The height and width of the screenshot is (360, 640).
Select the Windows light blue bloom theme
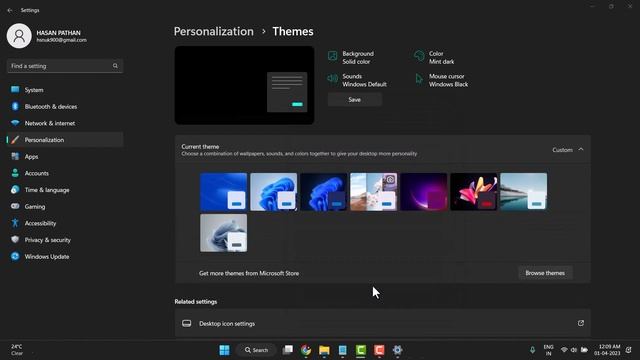[x=273, y=192]
